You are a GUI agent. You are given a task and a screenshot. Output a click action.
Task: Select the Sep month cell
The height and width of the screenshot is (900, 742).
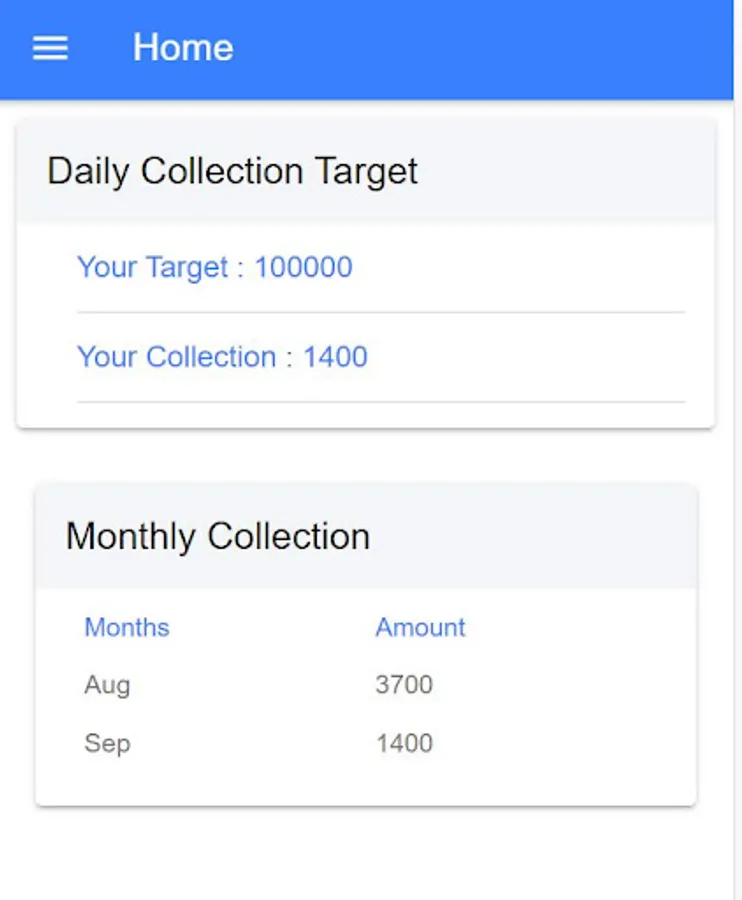(107, 744)
